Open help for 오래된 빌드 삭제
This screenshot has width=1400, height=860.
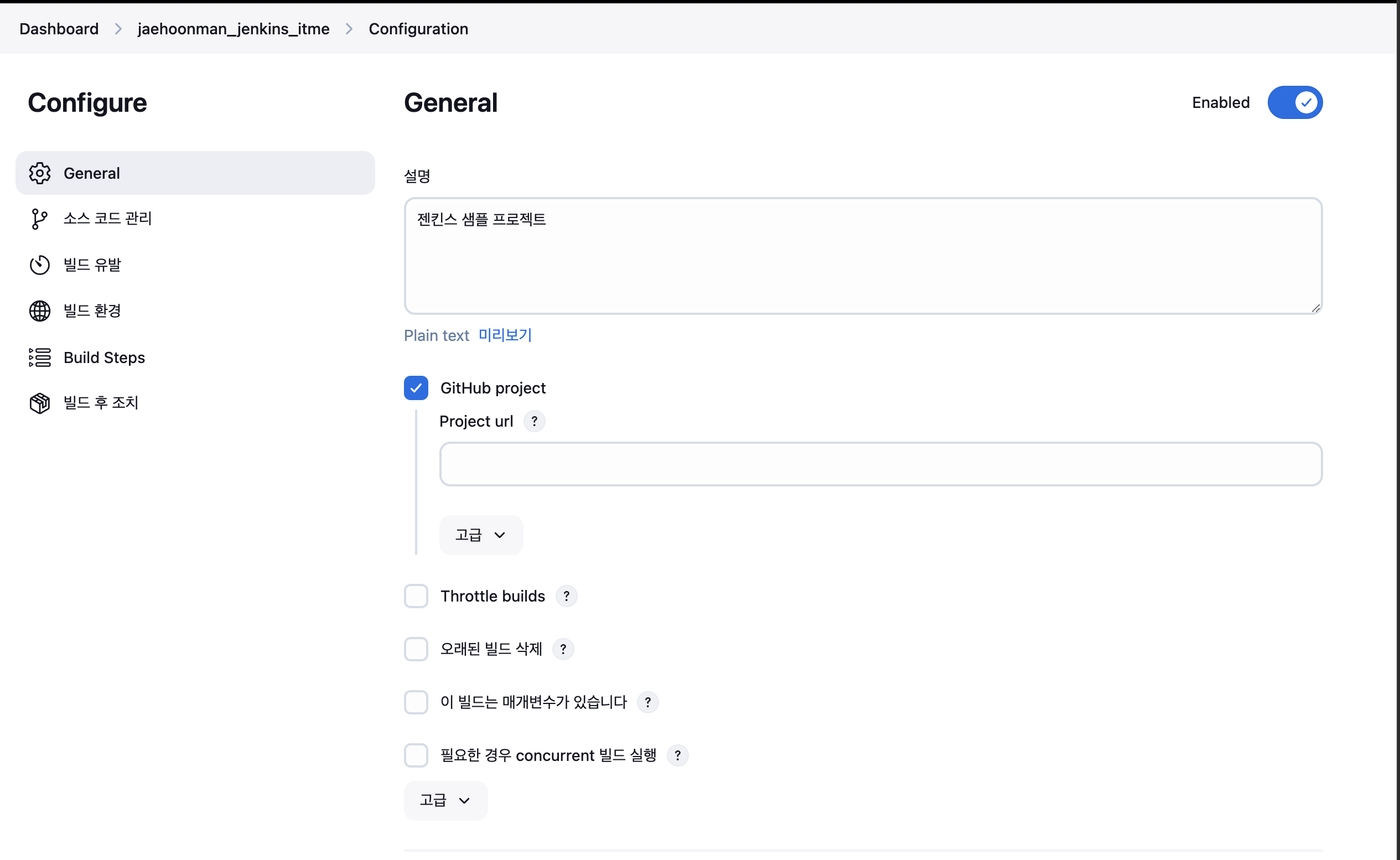(563, 649)
